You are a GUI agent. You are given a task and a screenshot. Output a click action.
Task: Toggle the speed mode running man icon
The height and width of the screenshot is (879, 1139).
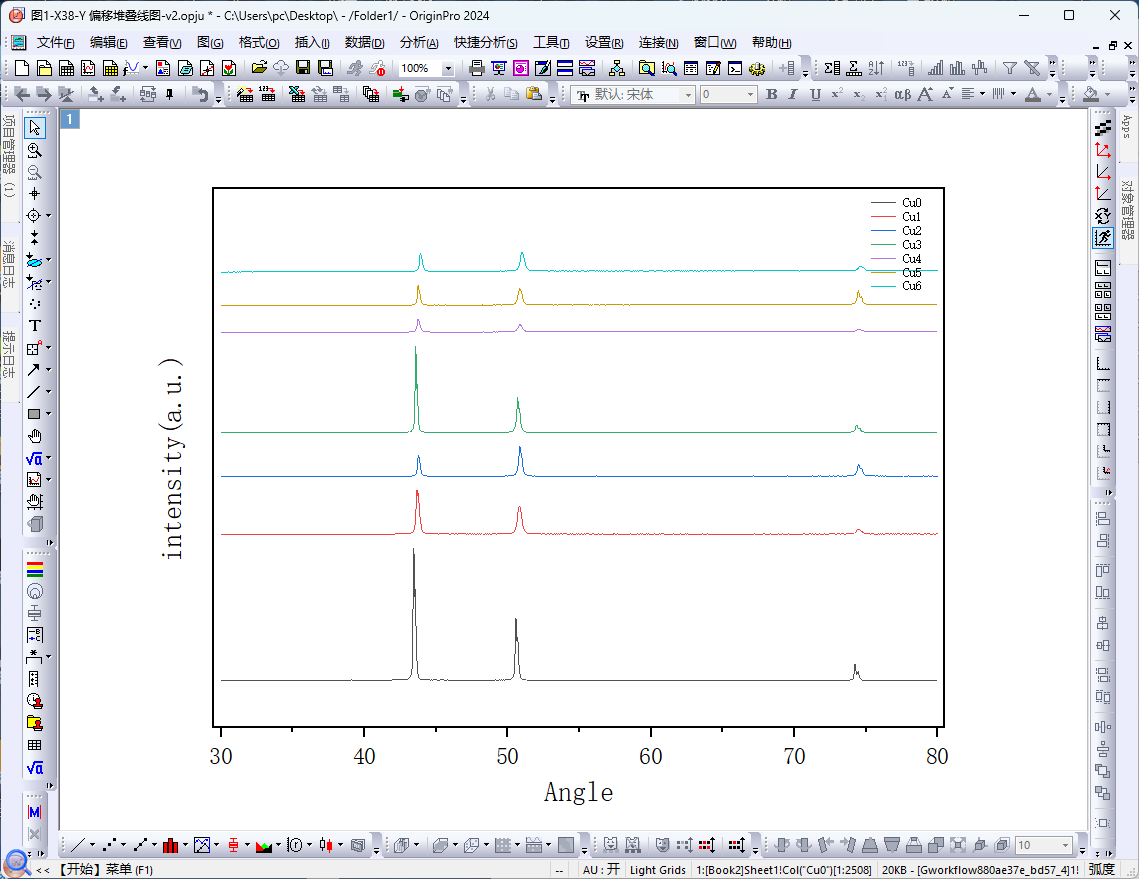tap(1103, 238)
